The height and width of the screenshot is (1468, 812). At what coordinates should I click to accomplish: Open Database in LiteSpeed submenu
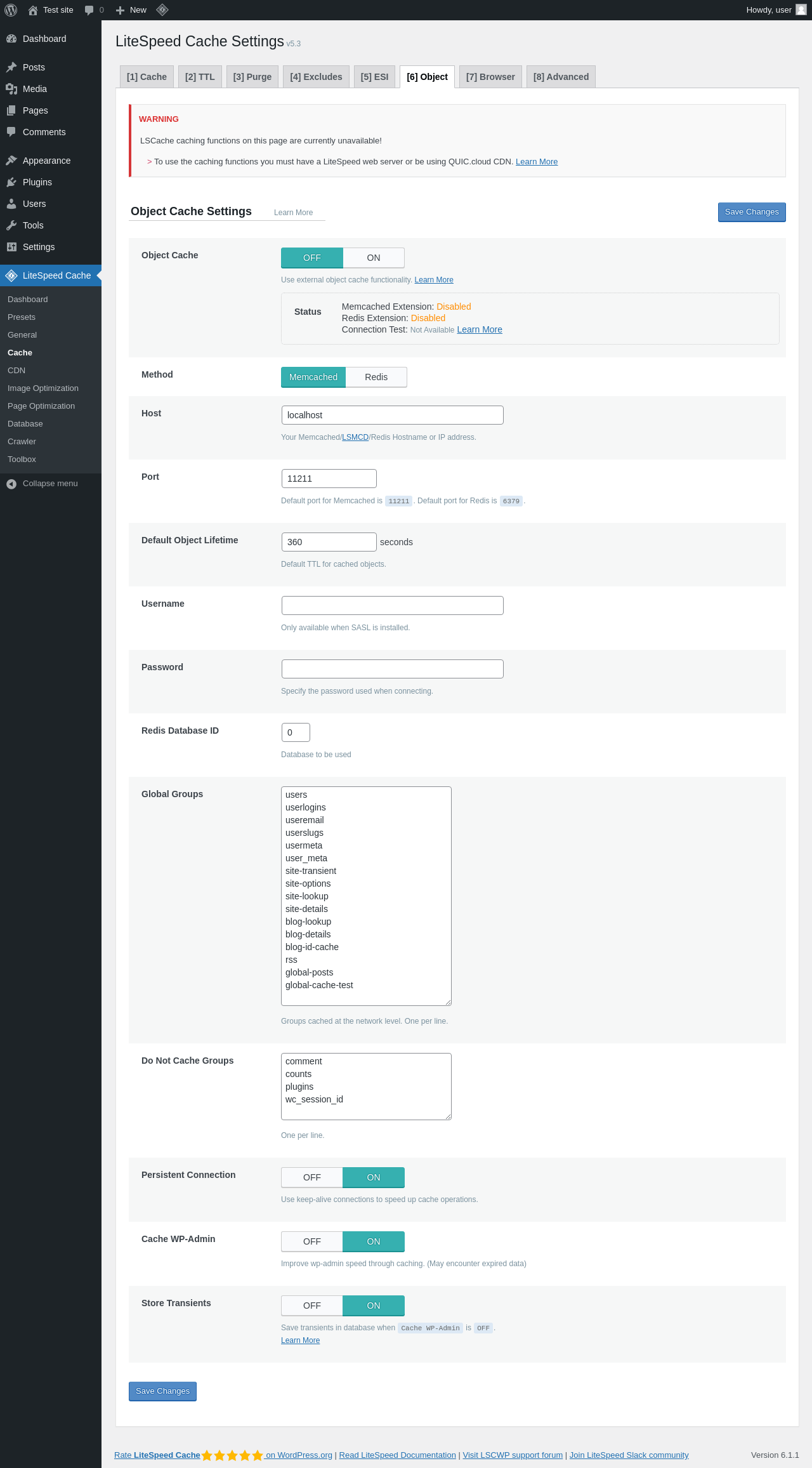click(x=25, y=424)
